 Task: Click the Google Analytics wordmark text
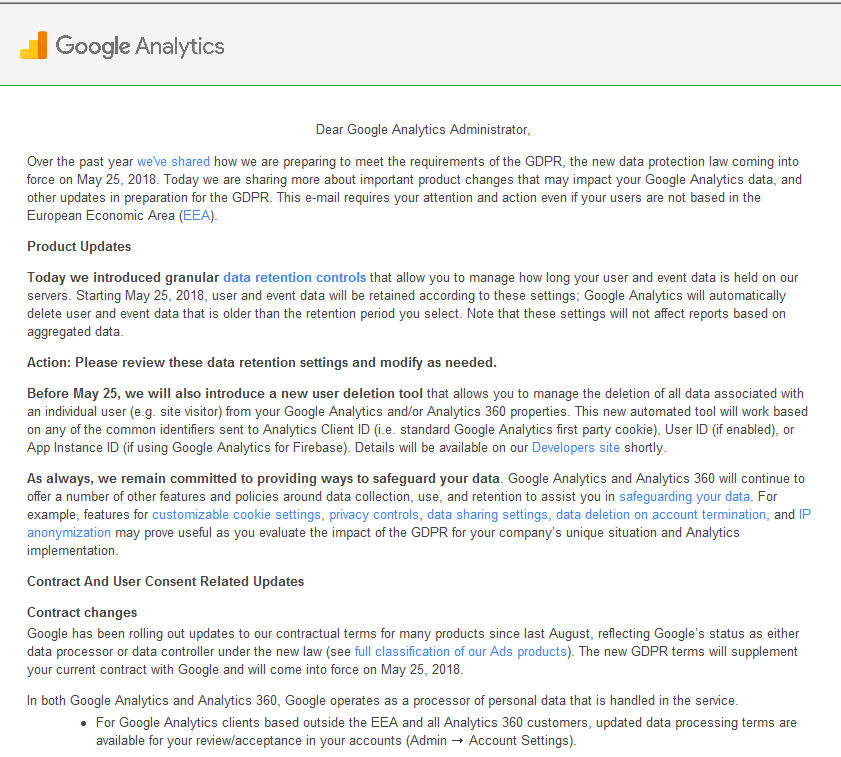(x=140, y=46)
